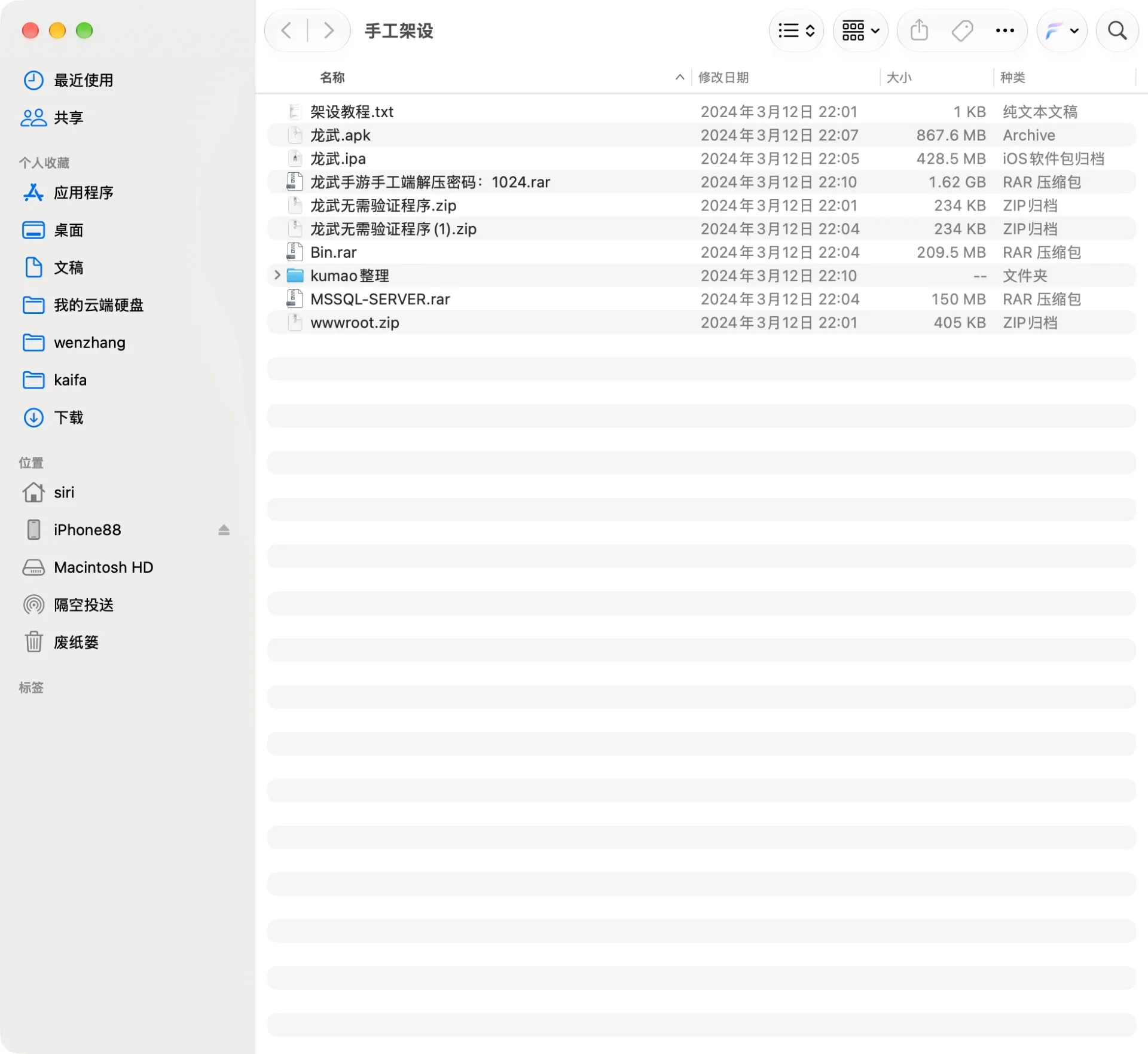1148x1054 pixels.
Task: Go back with the left chevron button
Action: click(287, 30)
